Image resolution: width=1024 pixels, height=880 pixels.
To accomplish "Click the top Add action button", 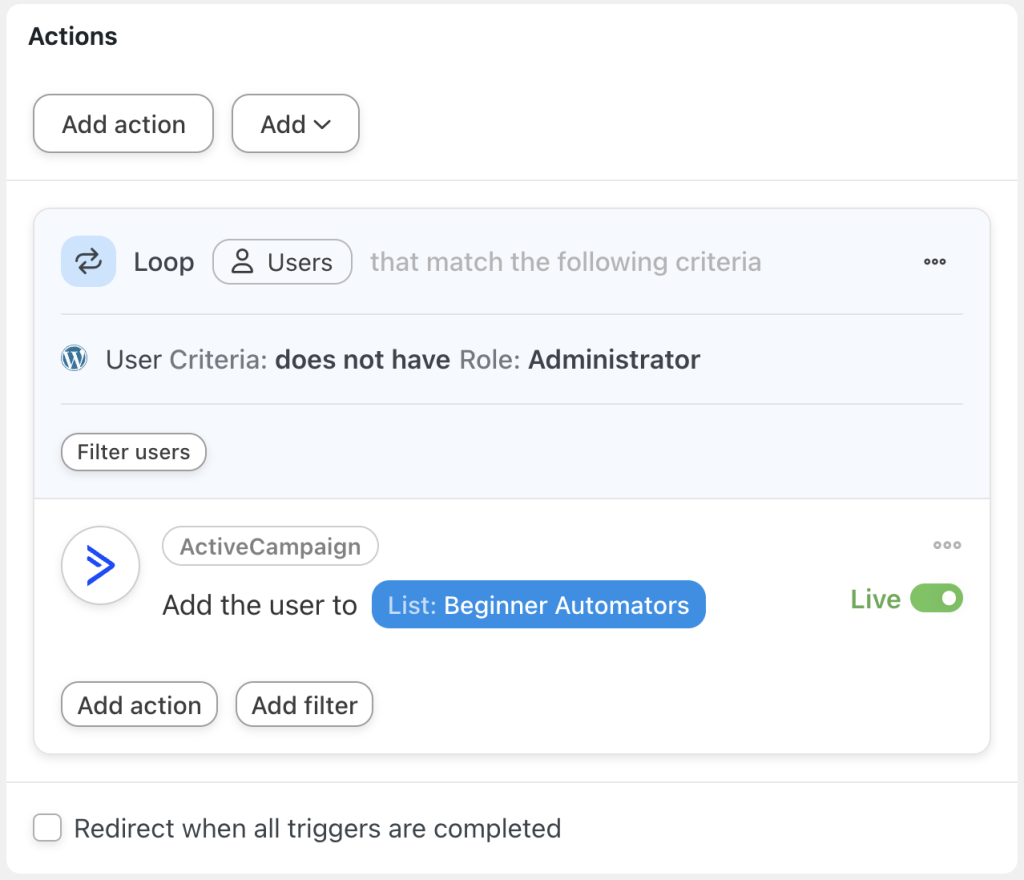I will [x=122, y=123].
